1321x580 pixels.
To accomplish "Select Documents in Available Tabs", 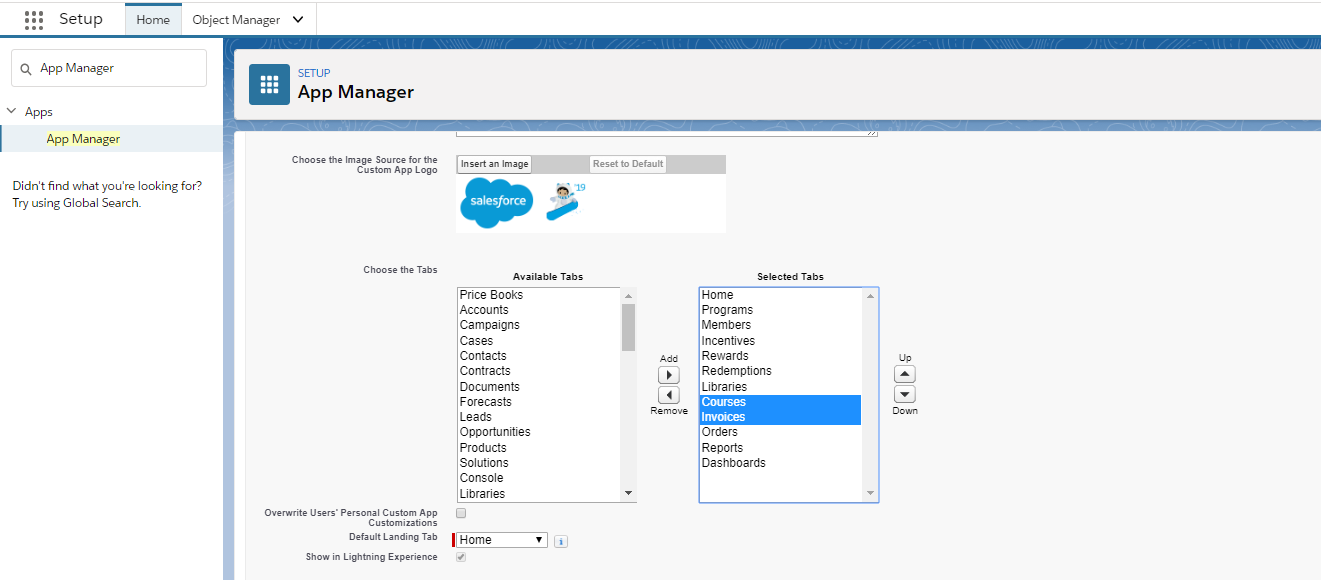I will click(539, 387).
